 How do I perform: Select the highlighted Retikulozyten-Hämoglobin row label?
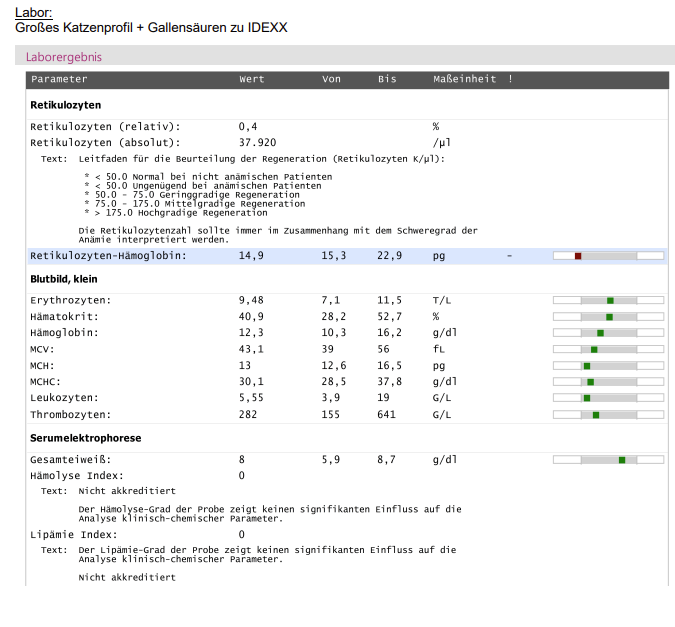pos(108,256)
